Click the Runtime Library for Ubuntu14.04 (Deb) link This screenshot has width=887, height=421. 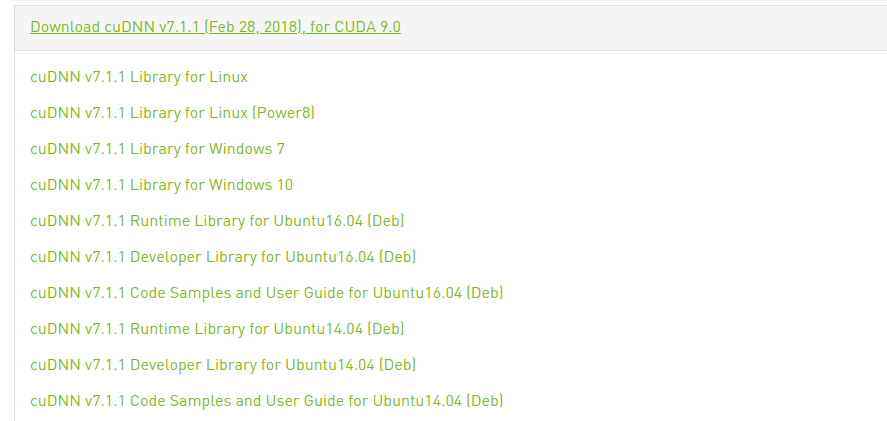(217, 329)
